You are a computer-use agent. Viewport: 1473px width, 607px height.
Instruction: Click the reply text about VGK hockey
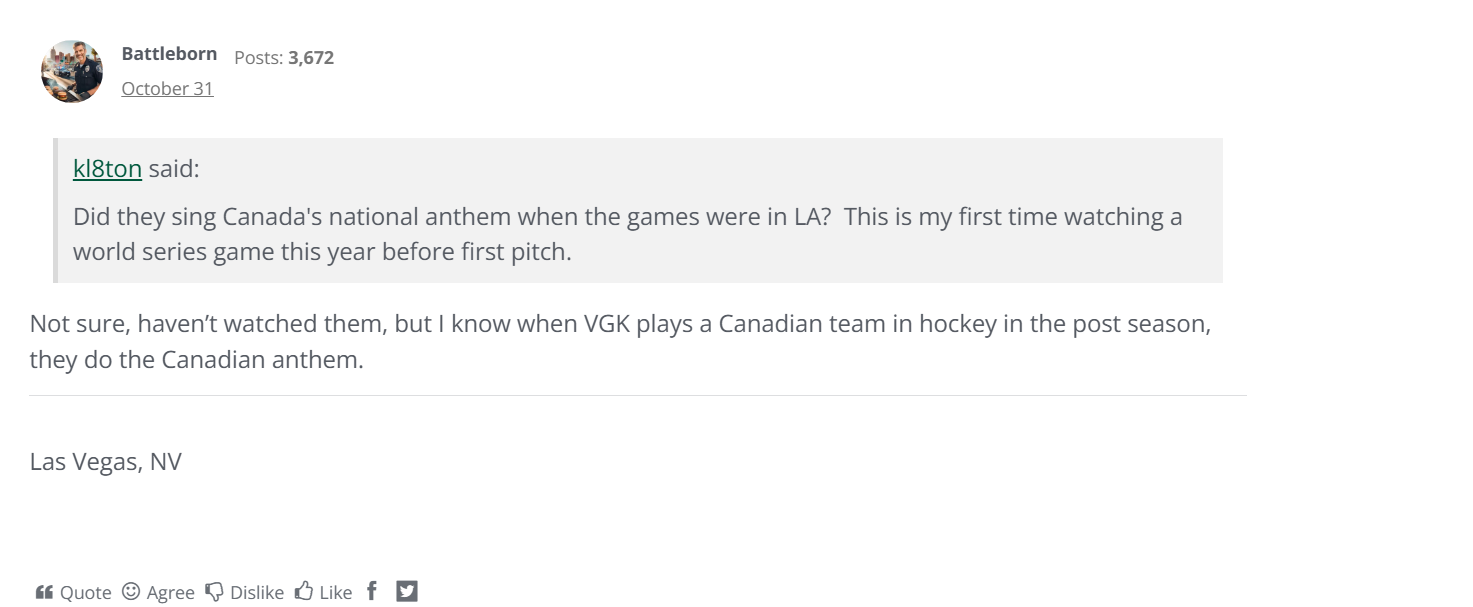[x=620, y=341]
